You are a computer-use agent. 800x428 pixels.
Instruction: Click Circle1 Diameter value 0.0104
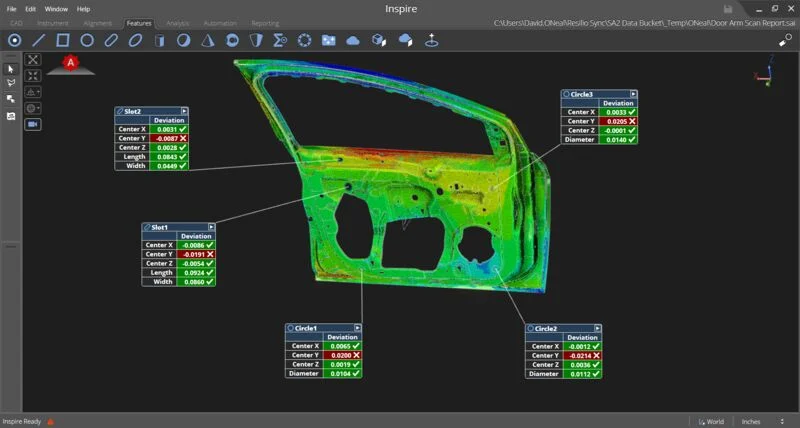pyautogui.click(x=342, y=373)
